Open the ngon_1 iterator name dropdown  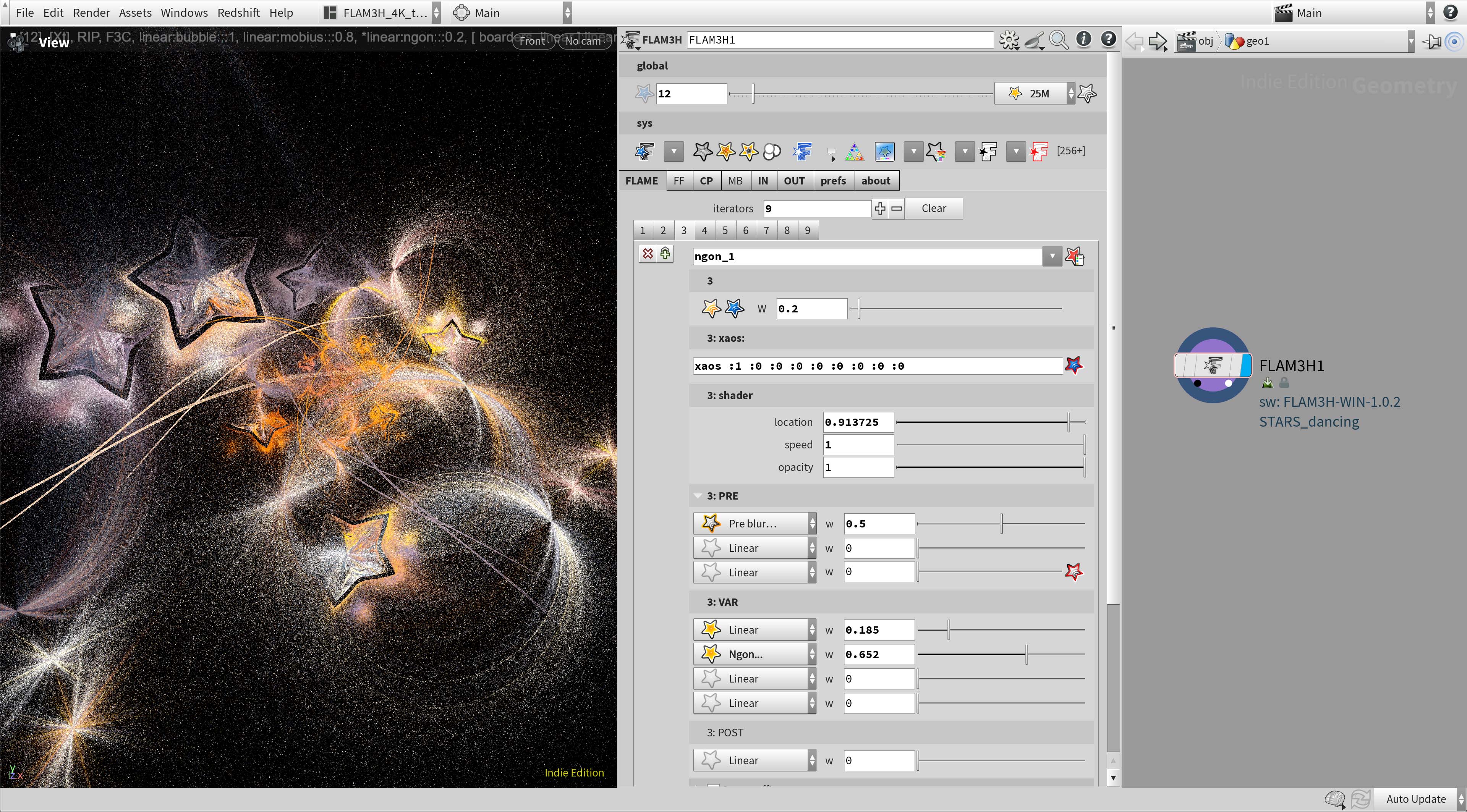point(1051,256)
